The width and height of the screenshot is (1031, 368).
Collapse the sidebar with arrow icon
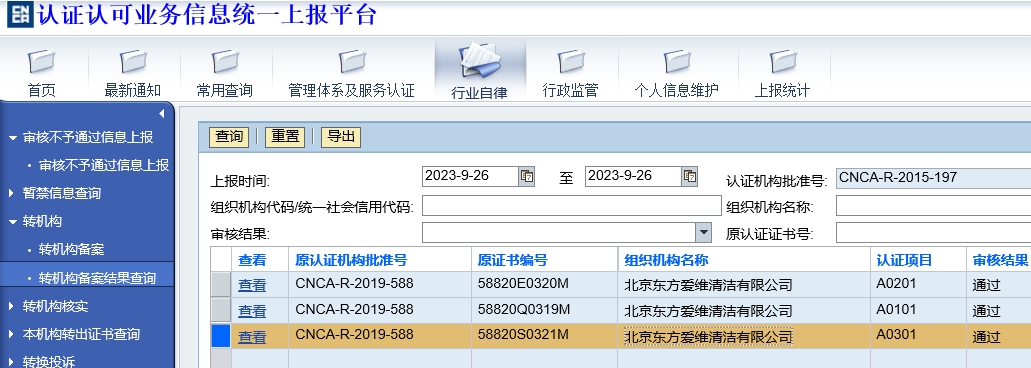(x=161, y=114)
